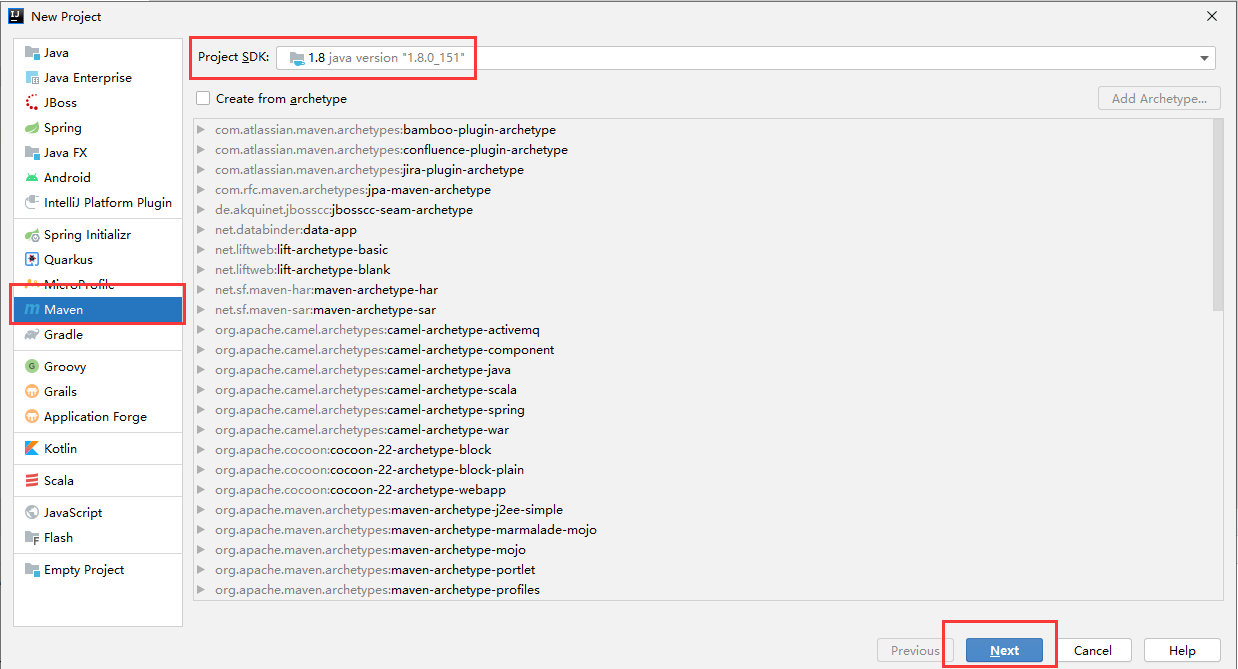Click the Next button

coord(1003,650)
